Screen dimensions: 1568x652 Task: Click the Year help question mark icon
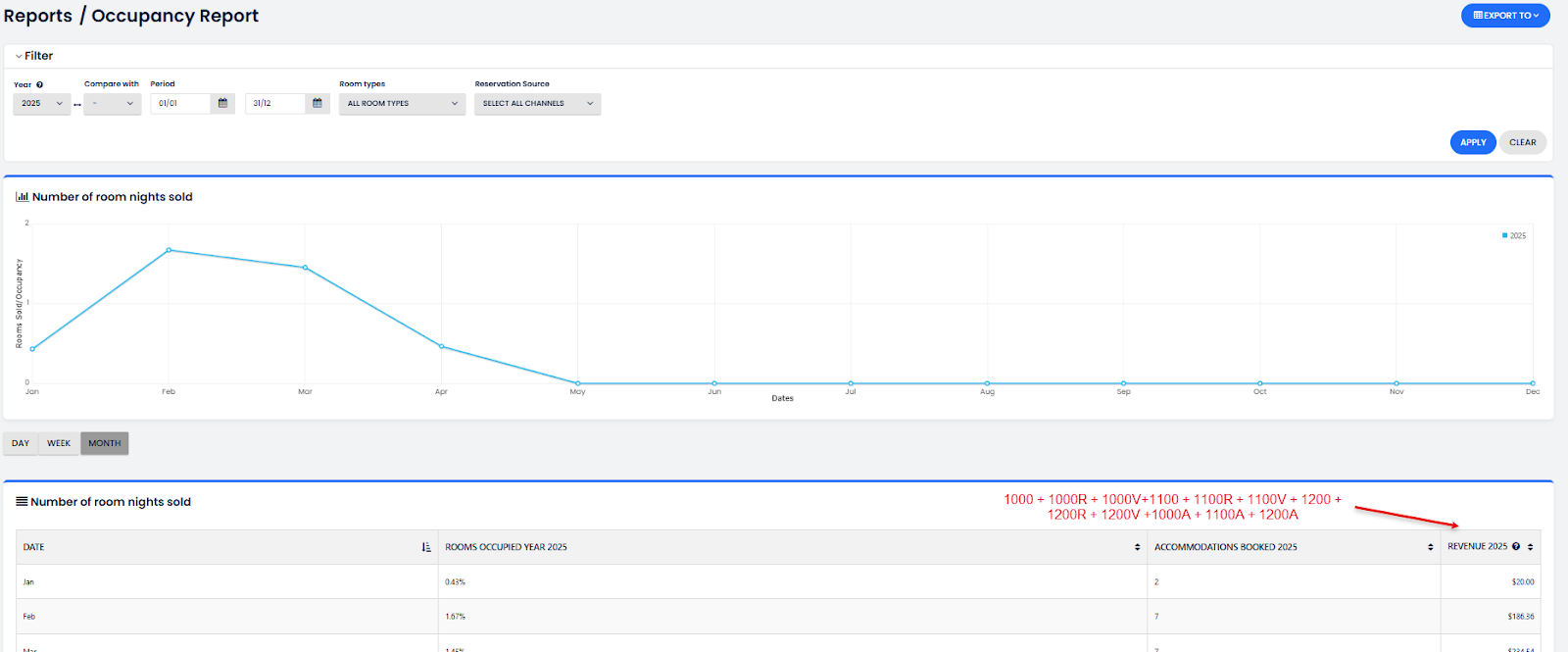pyautogui.click(x=40, y=85)
